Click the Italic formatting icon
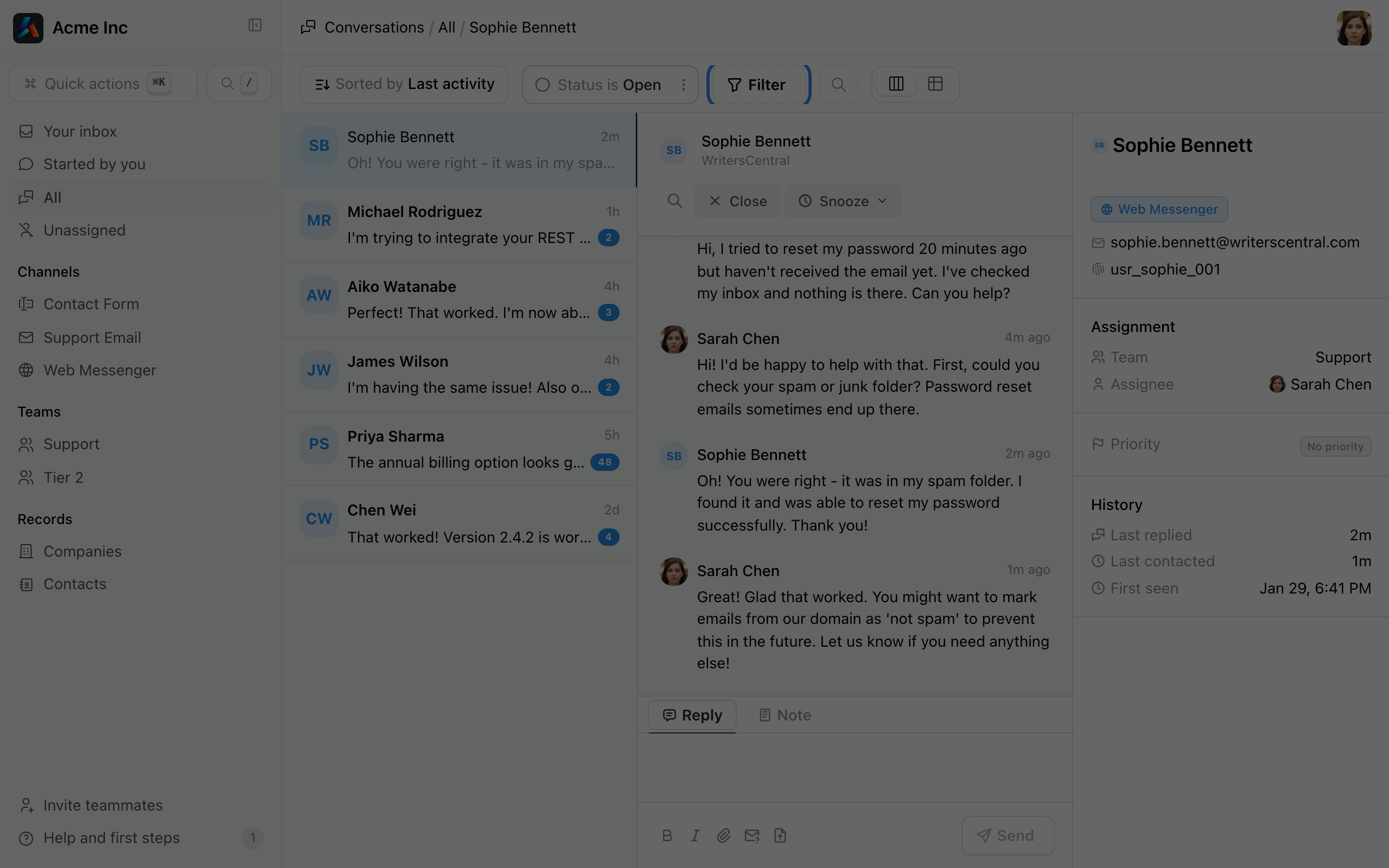 point(695,836)
